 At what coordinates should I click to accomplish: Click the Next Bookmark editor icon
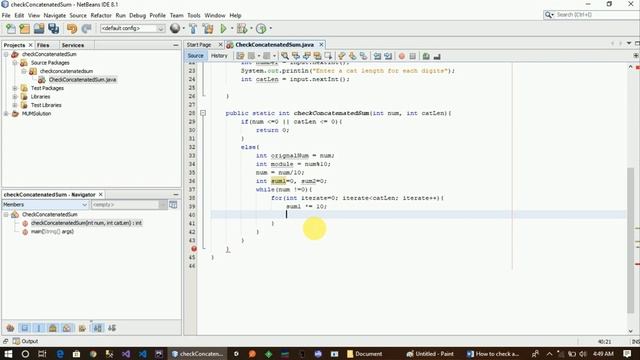click(352, 56)
